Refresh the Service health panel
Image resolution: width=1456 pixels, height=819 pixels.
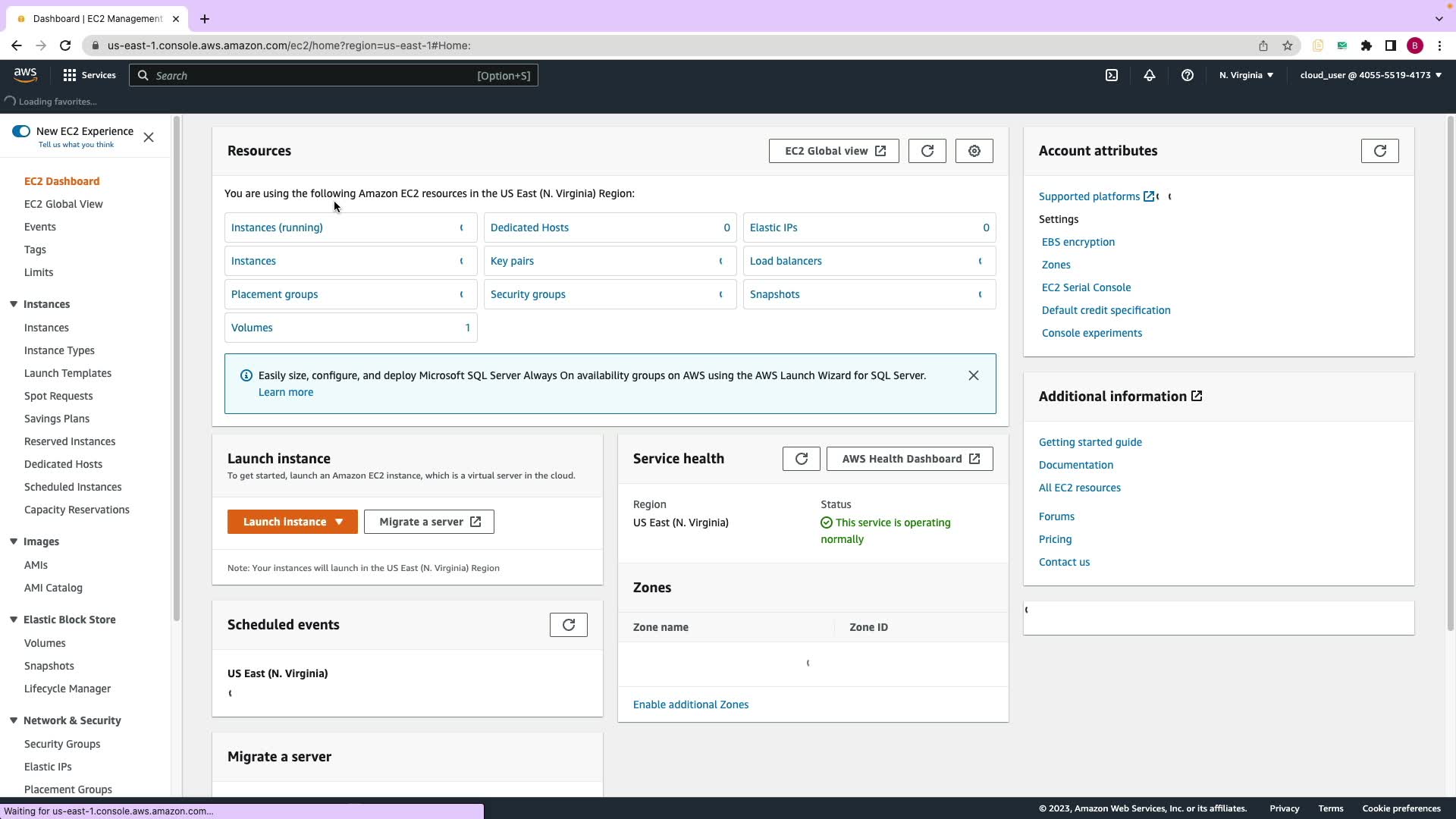[801, 459]
